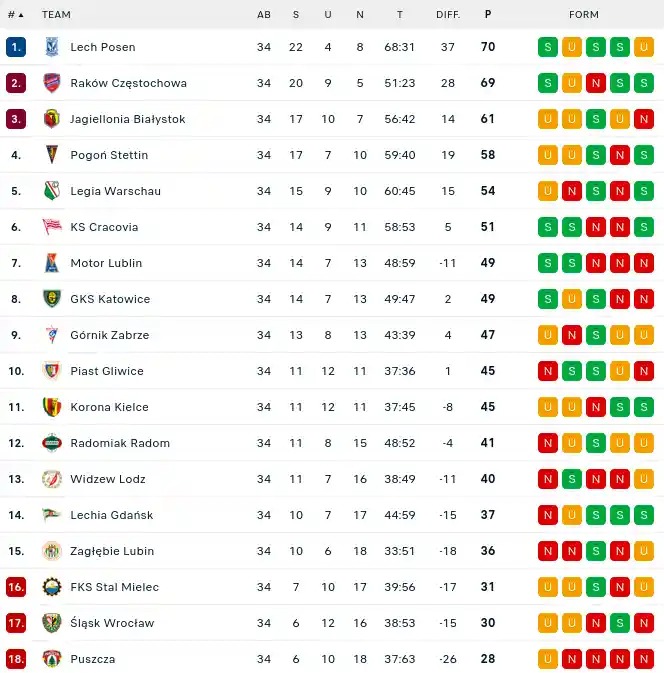Select the TEAM column header
The image size is (664, 673).
click(56, 15)
